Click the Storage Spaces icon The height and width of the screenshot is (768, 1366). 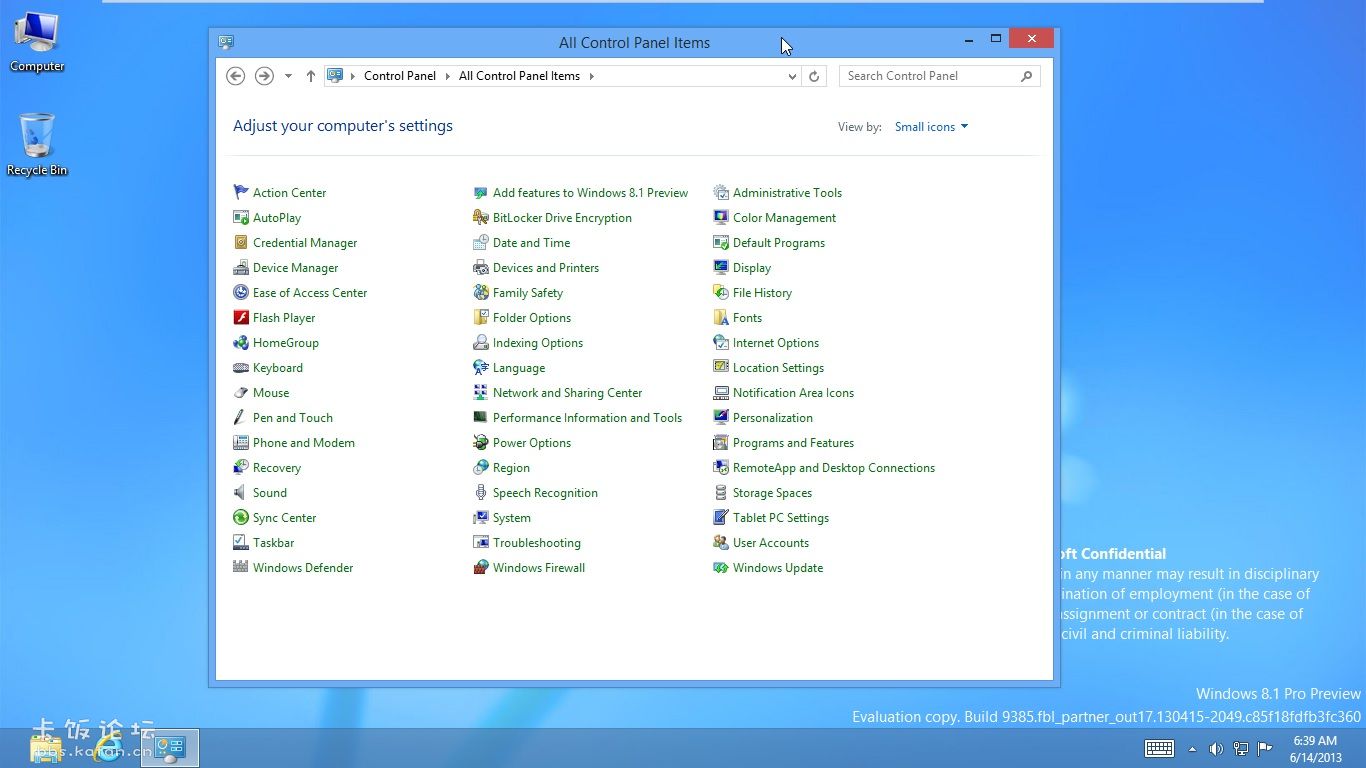[720, 492]
